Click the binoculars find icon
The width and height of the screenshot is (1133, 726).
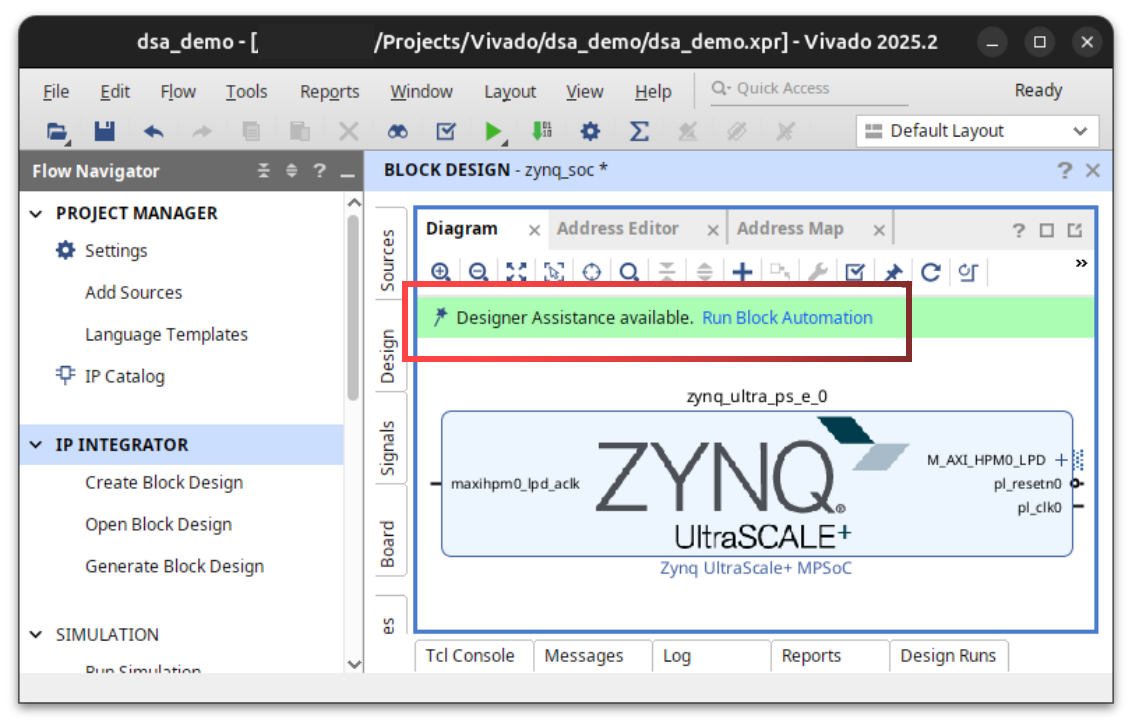[397, 131]
